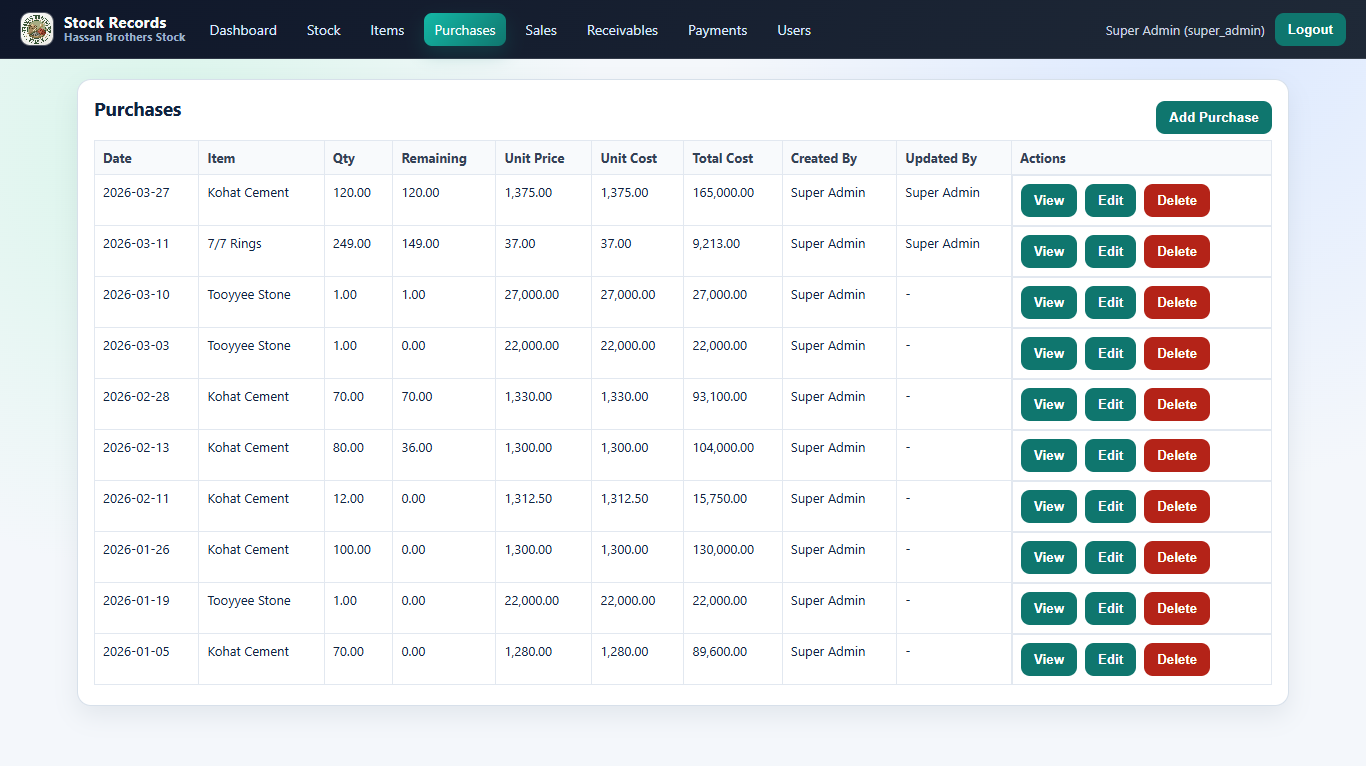Go to the Stock menu
Viewport: 1366px width, 766px height.
tap(324, 30)
